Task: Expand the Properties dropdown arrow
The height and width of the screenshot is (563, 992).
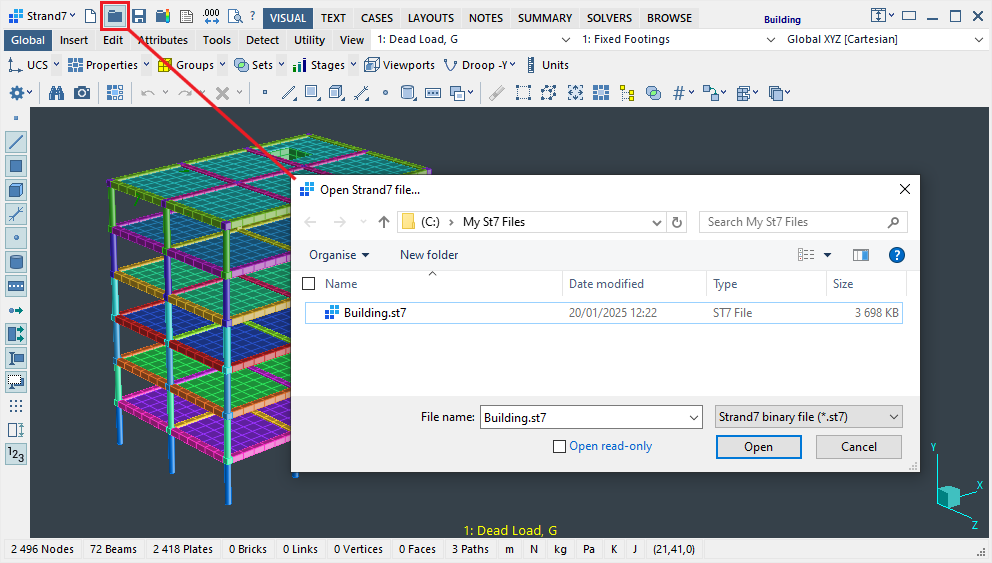Action: (x=146, y=65)
